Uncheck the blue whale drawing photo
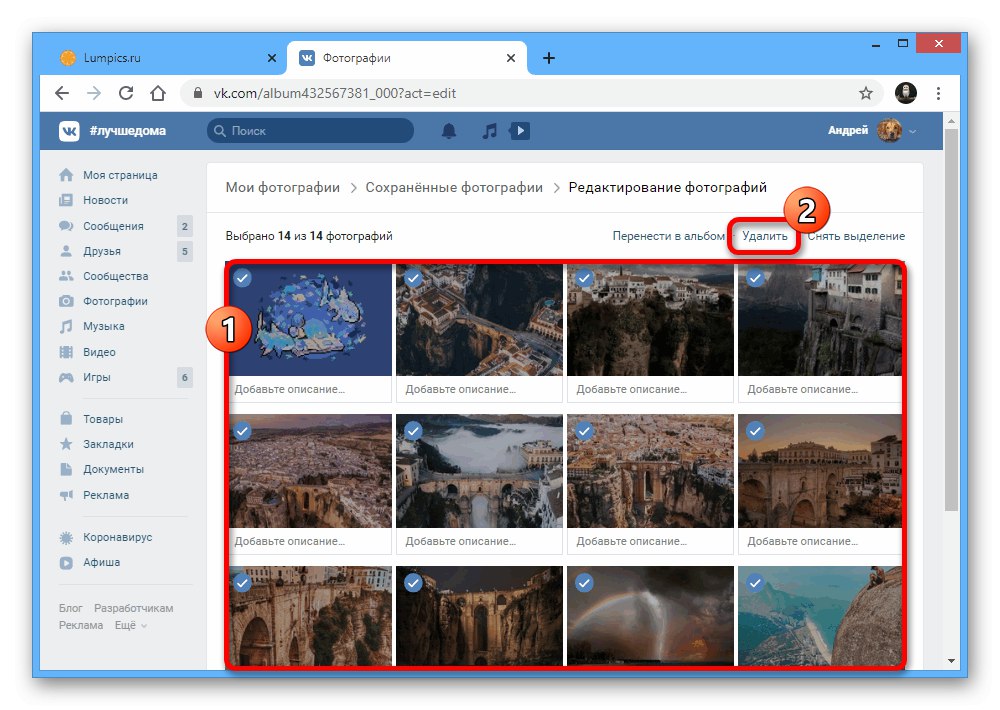Image resolution: width=1000 pixels, height=710 pixels. tap(242, 278)
